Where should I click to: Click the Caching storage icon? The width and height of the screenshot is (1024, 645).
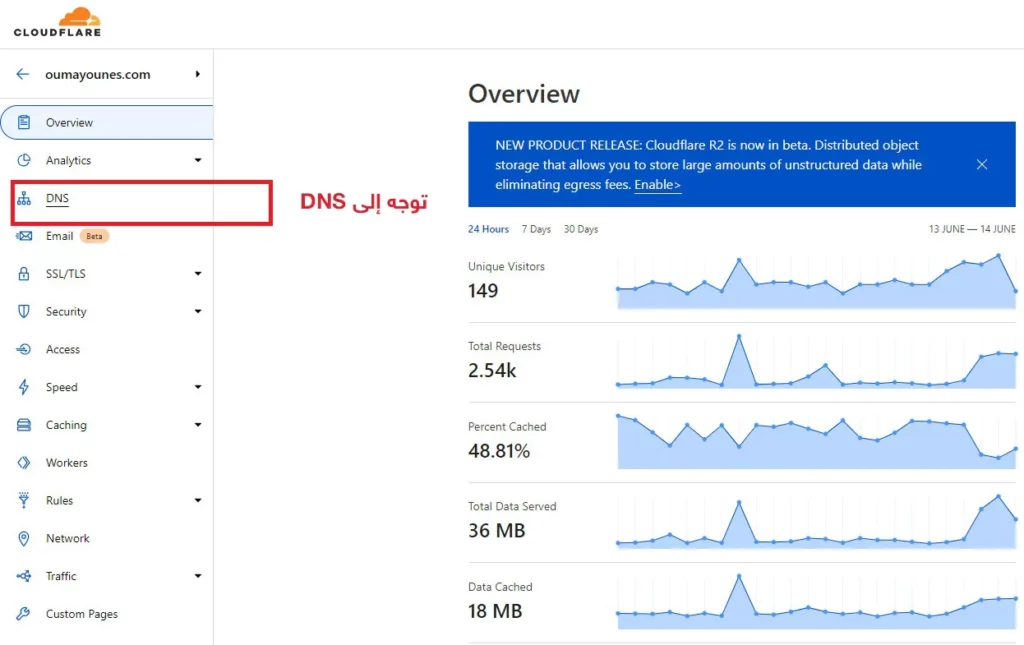pos(24,425)
